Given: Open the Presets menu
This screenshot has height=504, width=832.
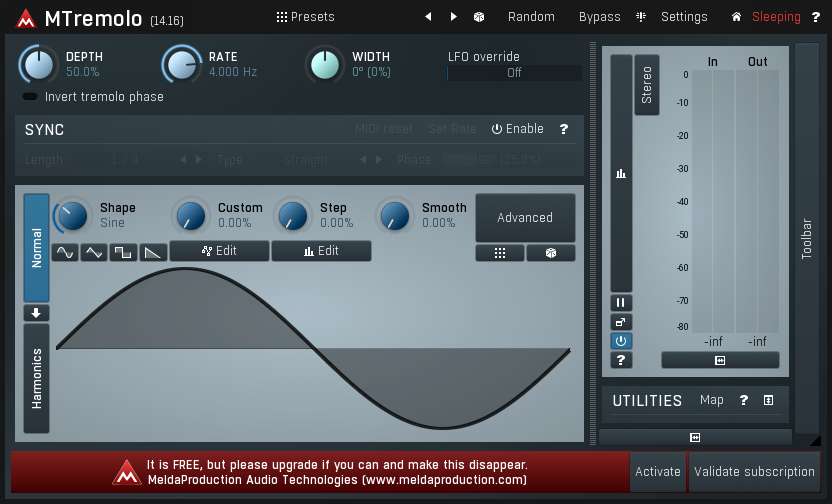Looking at the screenshot, I should click(x=305, y=17).
